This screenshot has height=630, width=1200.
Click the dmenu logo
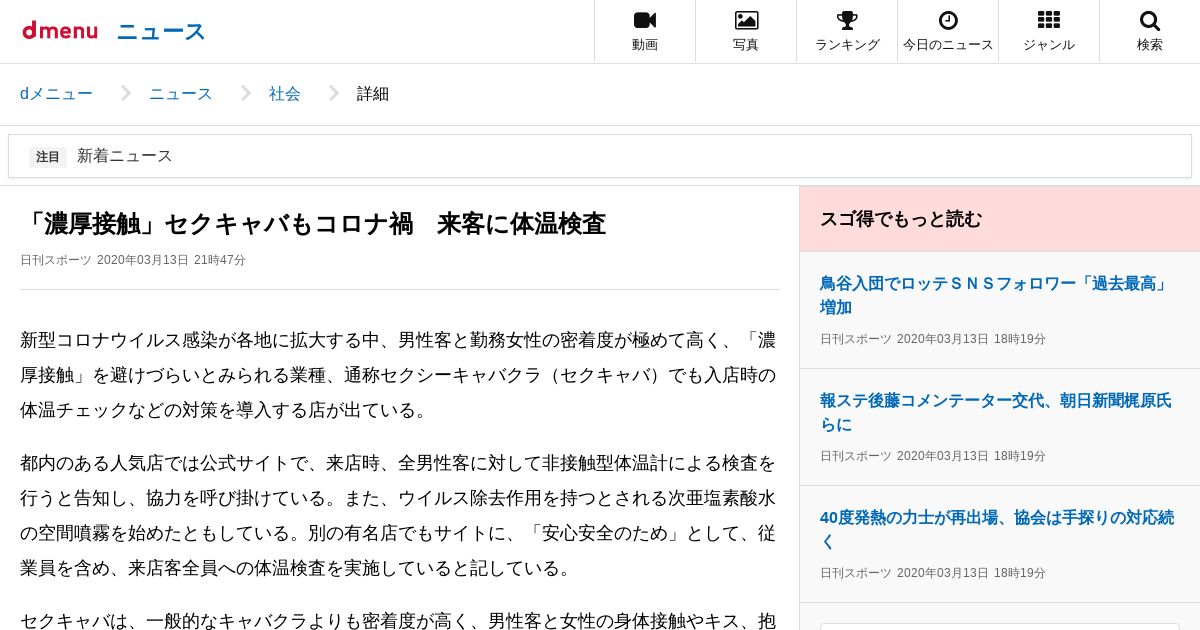(x=60, y=31)
